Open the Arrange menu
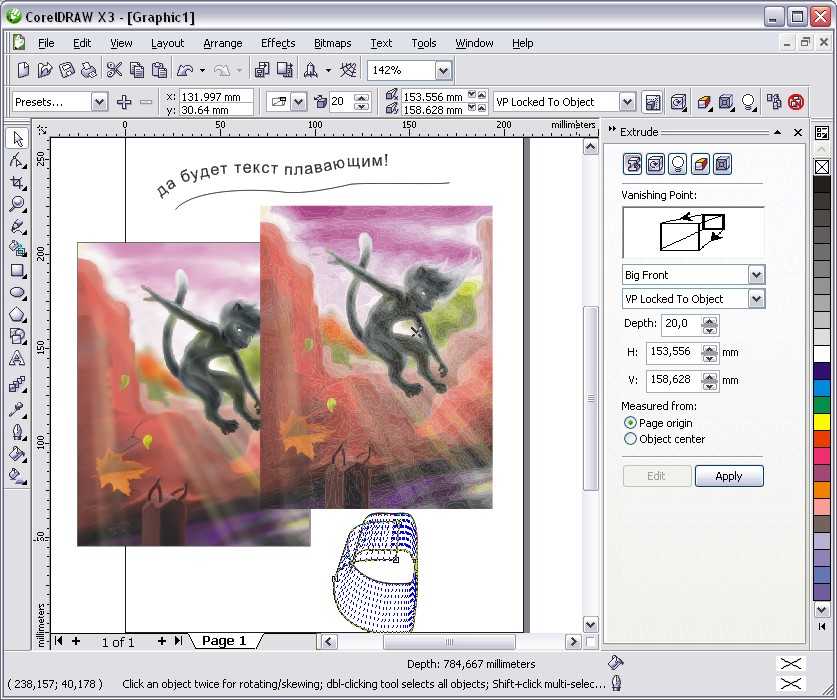Screen dimensions: 837x700 223,43
